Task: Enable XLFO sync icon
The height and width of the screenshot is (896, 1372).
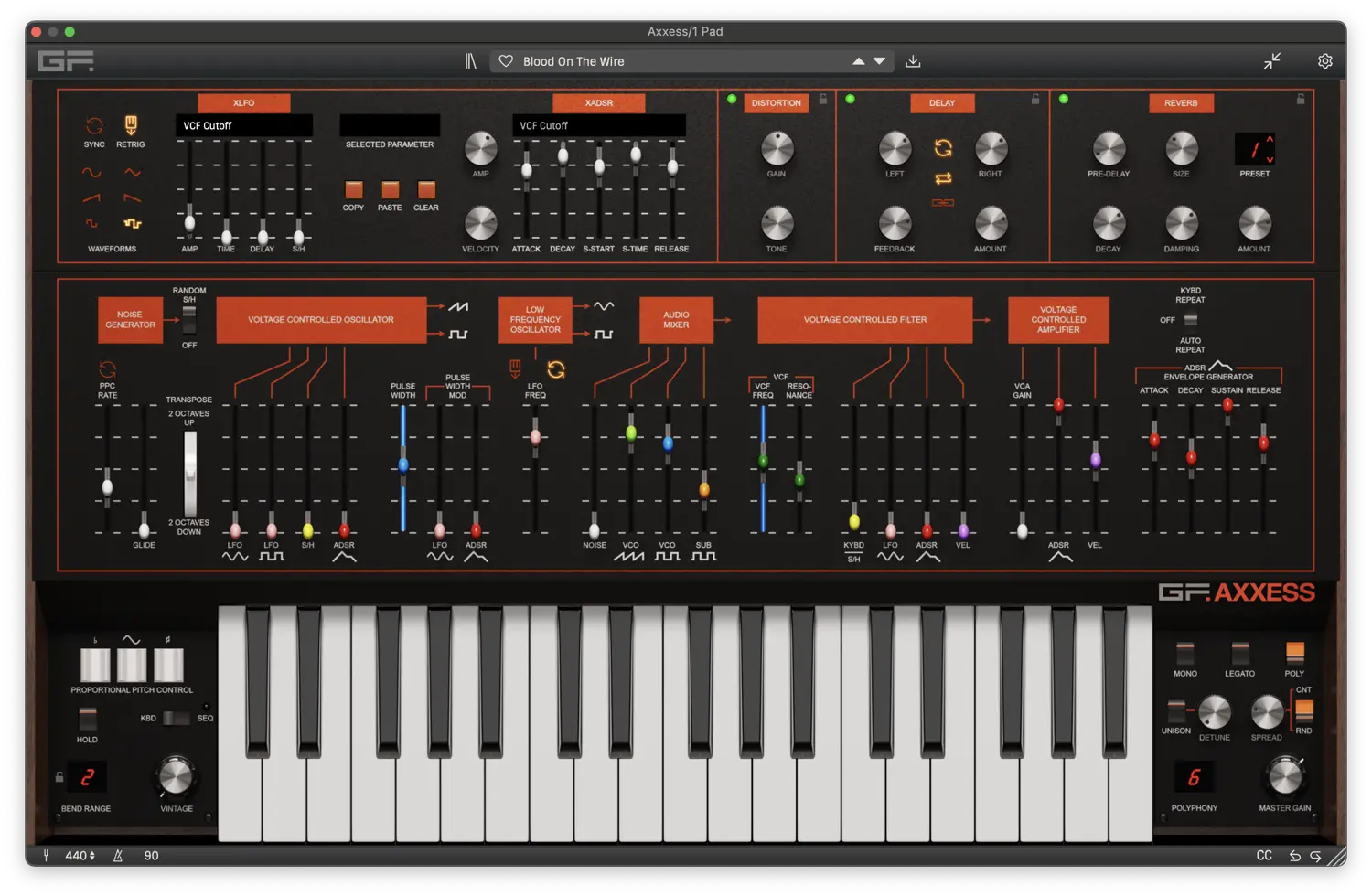Action: pos(94,126)
